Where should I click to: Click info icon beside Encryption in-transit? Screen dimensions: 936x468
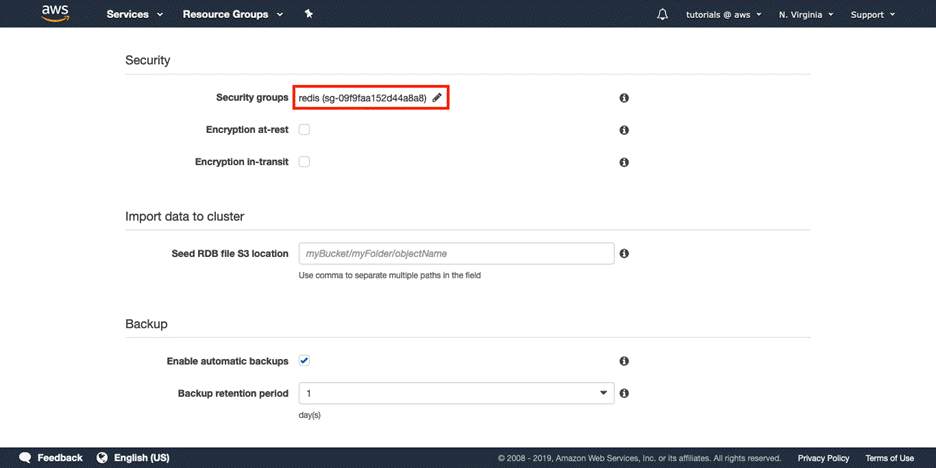[x=624, y=162]
